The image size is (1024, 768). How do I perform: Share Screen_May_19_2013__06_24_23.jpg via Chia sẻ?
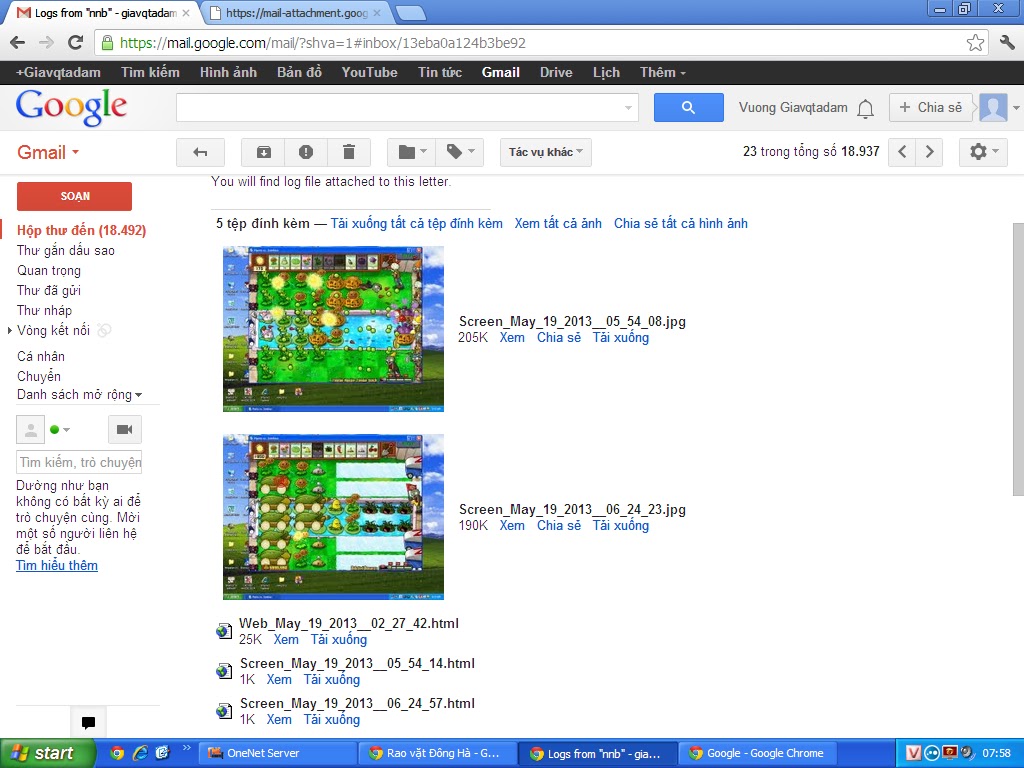(x=558, y=526)
